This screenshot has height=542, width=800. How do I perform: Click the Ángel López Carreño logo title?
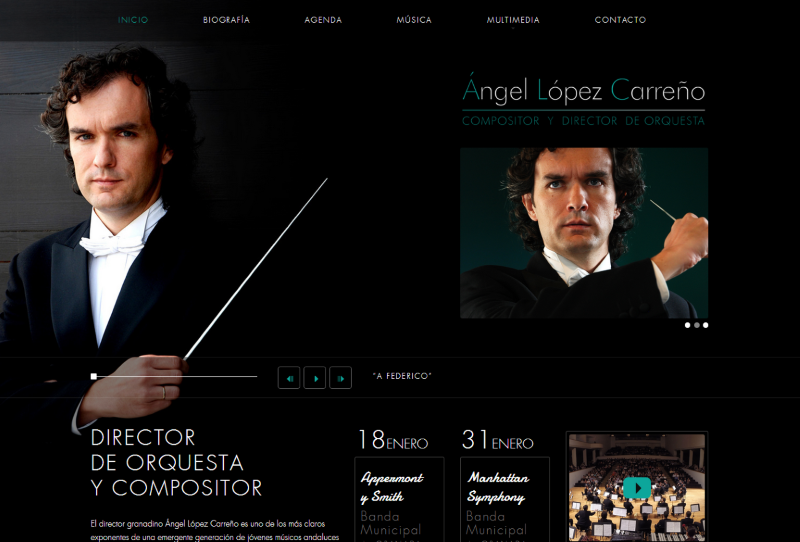[x=584, y=89]
